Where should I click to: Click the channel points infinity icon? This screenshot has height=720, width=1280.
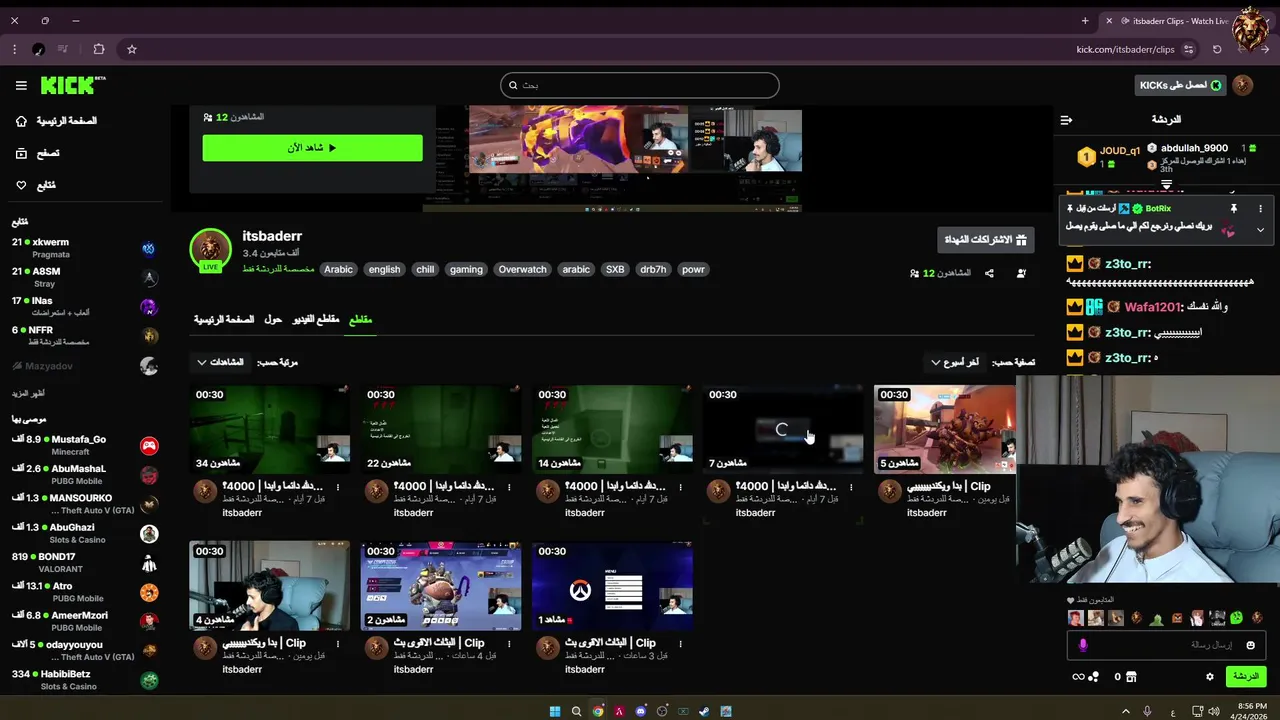(x=1078, y=677)
